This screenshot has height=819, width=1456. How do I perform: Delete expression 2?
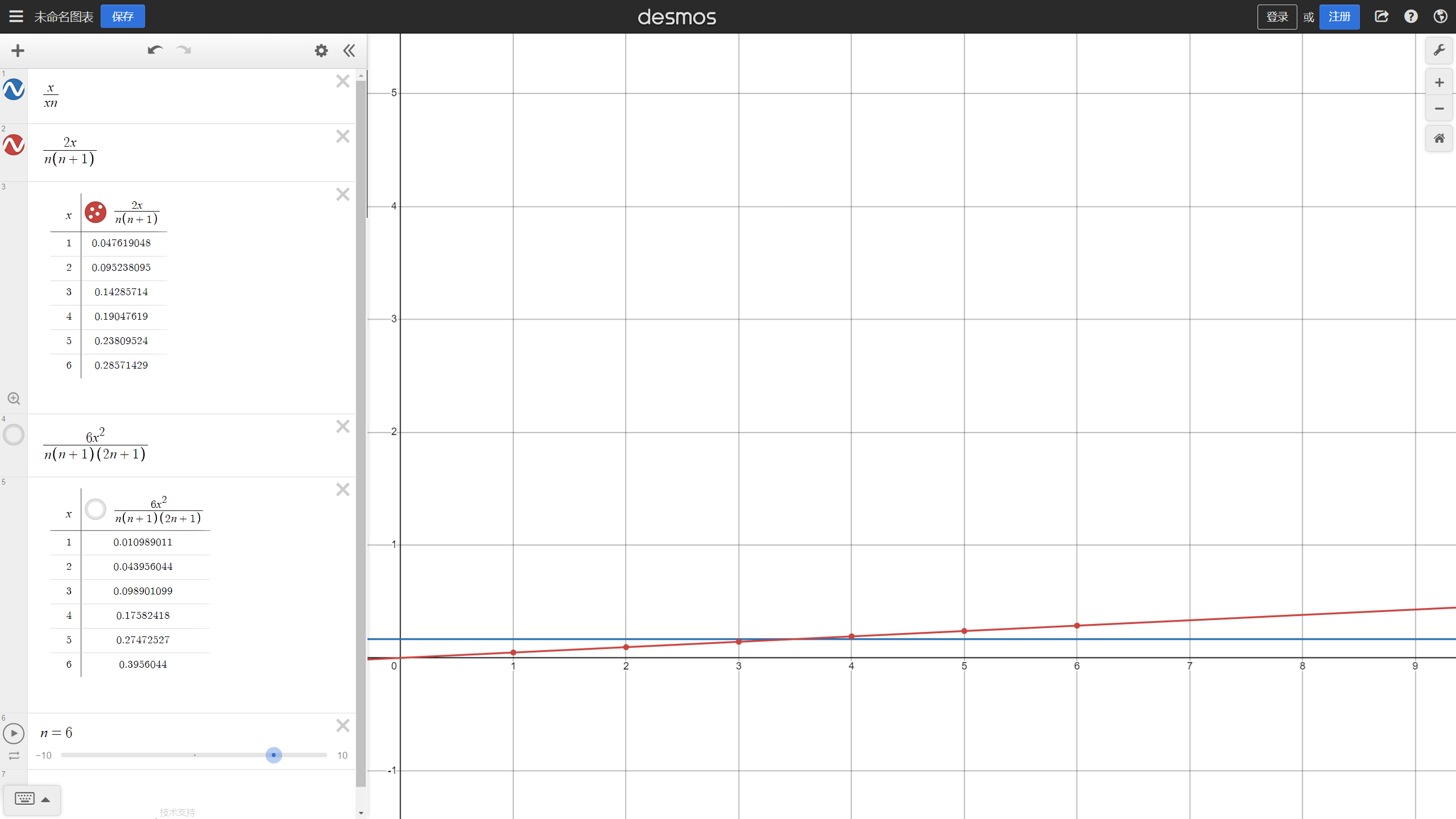click(x=342, y=136)
